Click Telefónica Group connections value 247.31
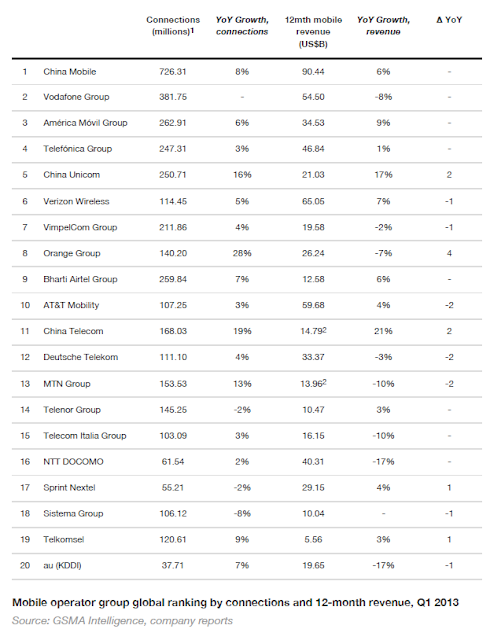The height and width of the screenshot is (640, 501). tap(173, 149)
